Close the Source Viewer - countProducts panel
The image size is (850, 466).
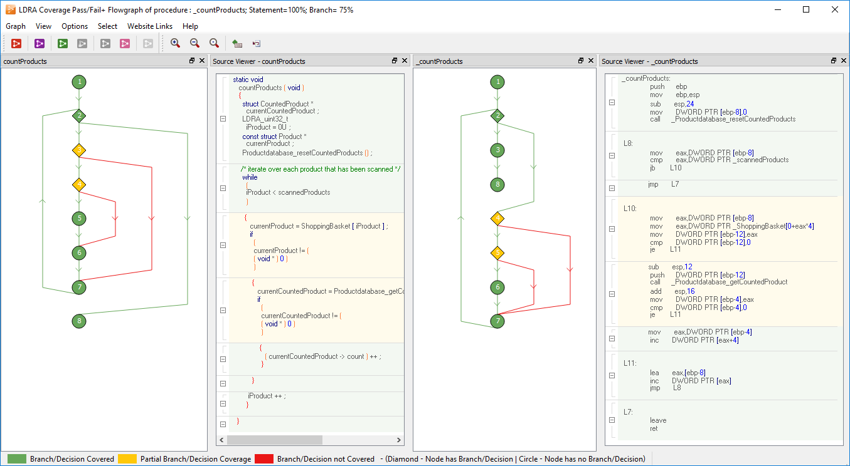click(x=404, y=61)
